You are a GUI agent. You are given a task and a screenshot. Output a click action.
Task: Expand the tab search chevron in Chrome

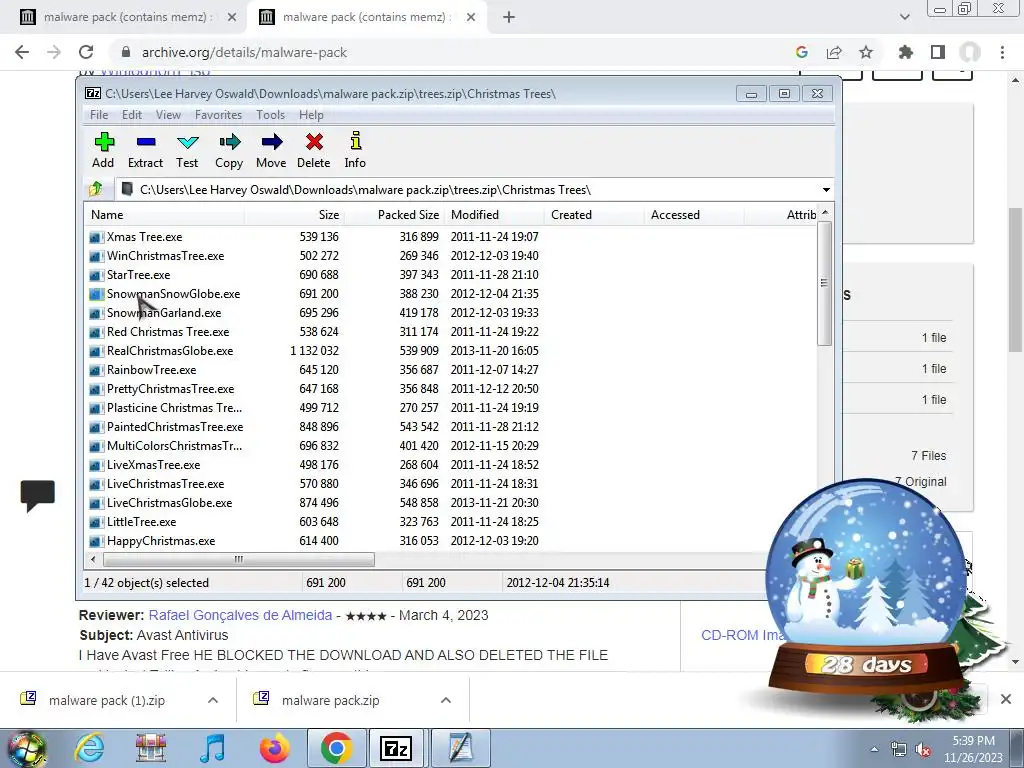click(x=904, y=18)
